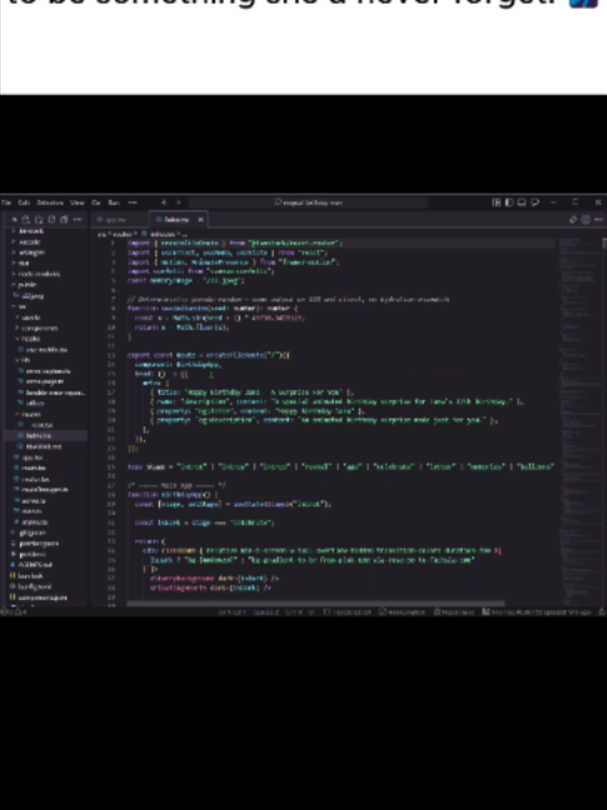The height and width of the screenshot is (810, 607).
Task: Click the circular editor action icon beside the ellipsis
Action: click(x=585, y=220)
